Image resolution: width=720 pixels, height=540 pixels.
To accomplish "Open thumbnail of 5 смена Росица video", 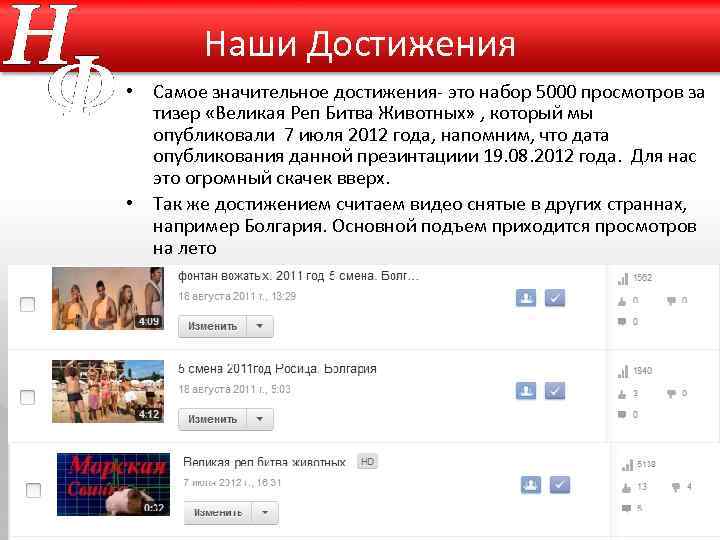I will pyautogui.click(x=108, y=391).
